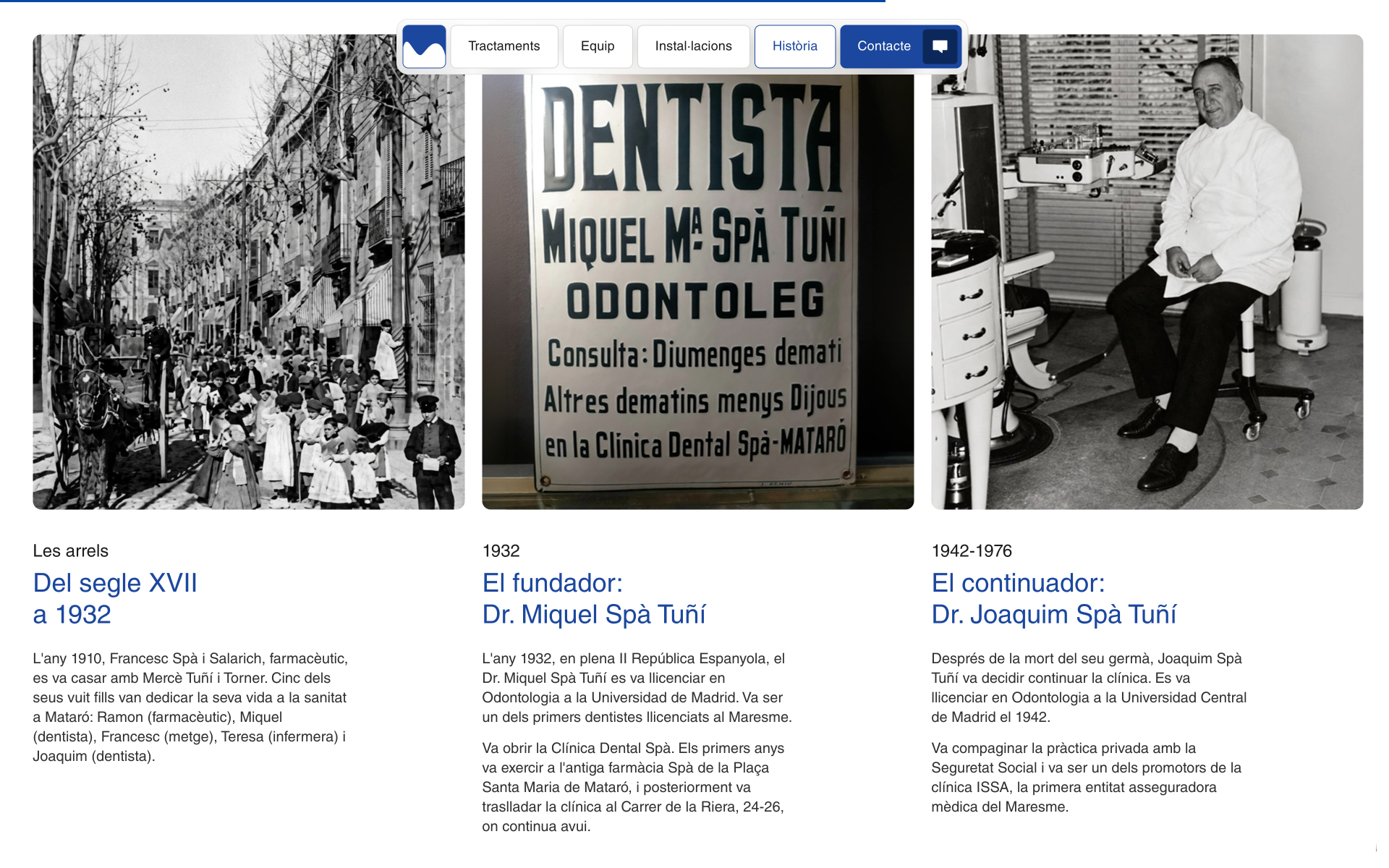Open the Tractaments menu item
The width and height of the screenshot is (1389, 868).
pyautogui.click(x=504, y=46)
